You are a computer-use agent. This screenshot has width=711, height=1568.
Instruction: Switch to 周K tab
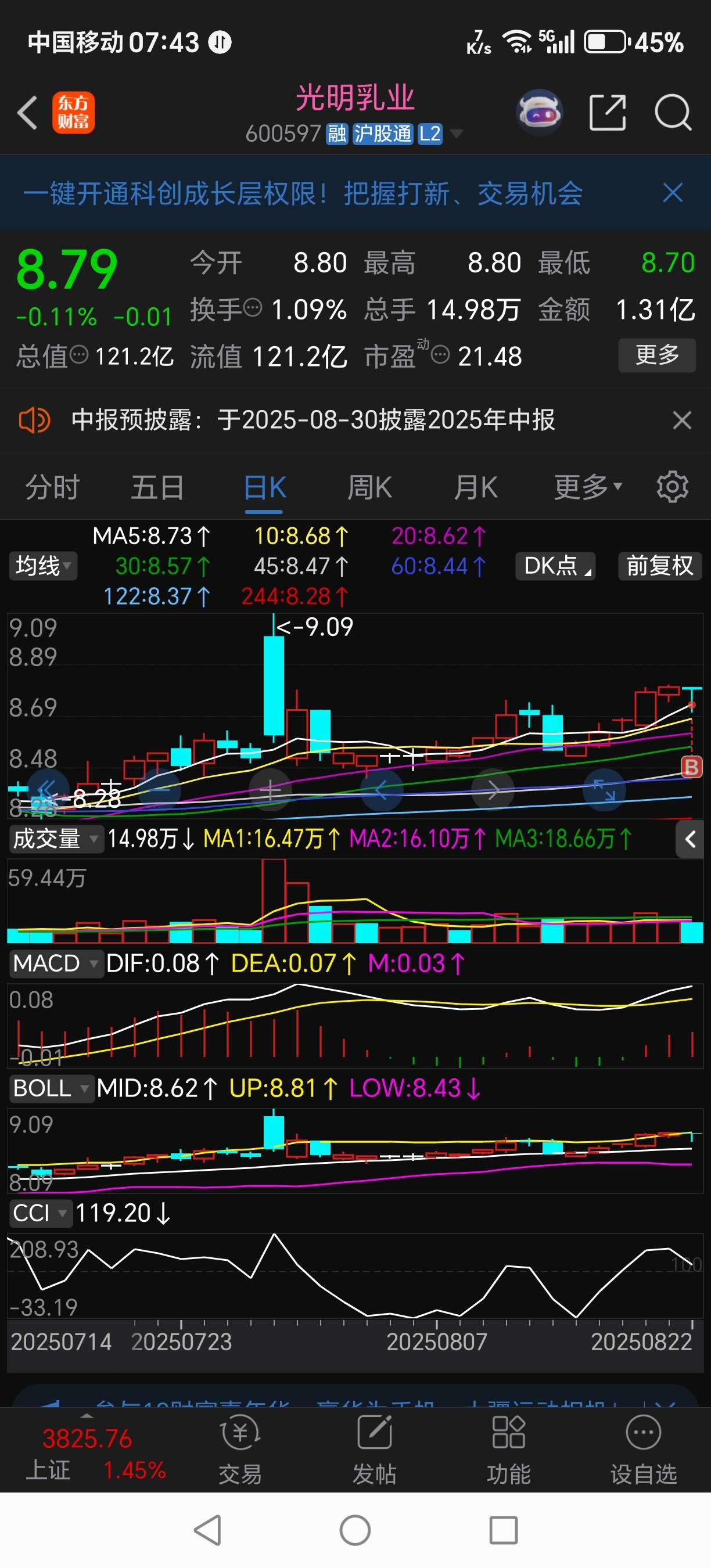[369, 488]
